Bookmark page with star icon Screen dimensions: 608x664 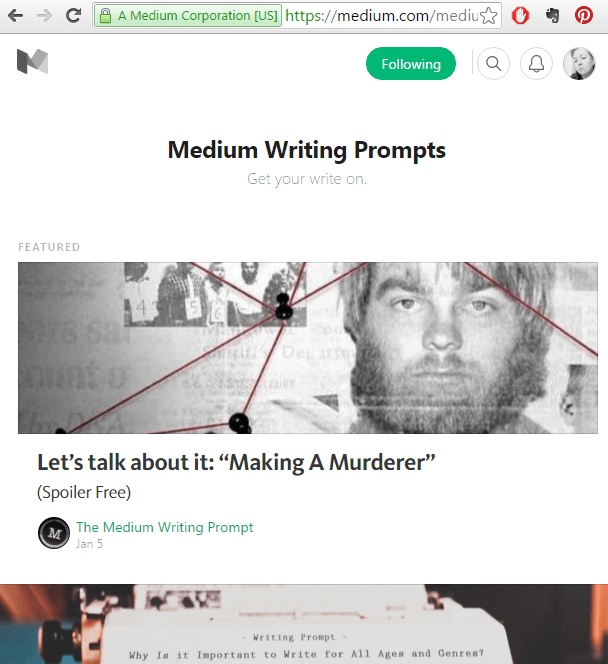[489, 16]
